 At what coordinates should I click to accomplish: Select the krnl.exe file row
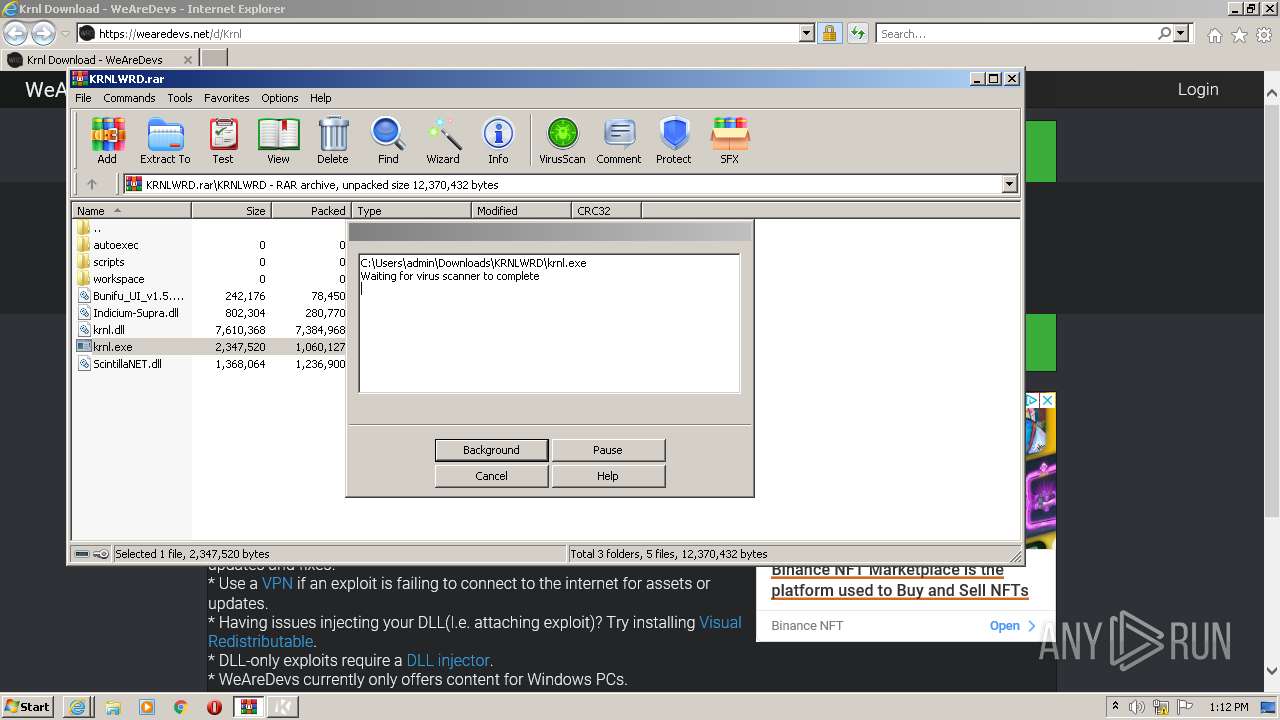point(210,347)
